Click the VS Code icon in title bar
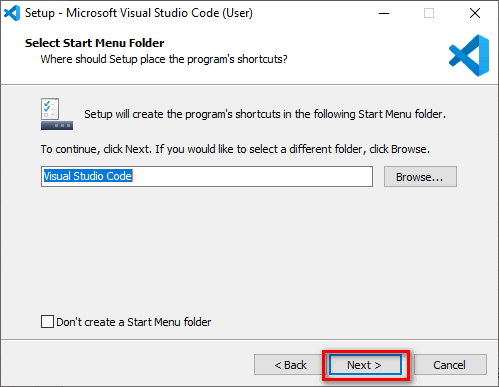499x387 pixels. click(x=12, y=13)
